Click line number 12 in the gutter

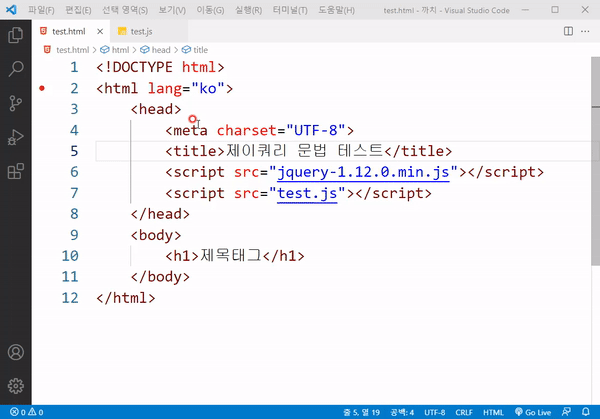[x=70, y=298]
